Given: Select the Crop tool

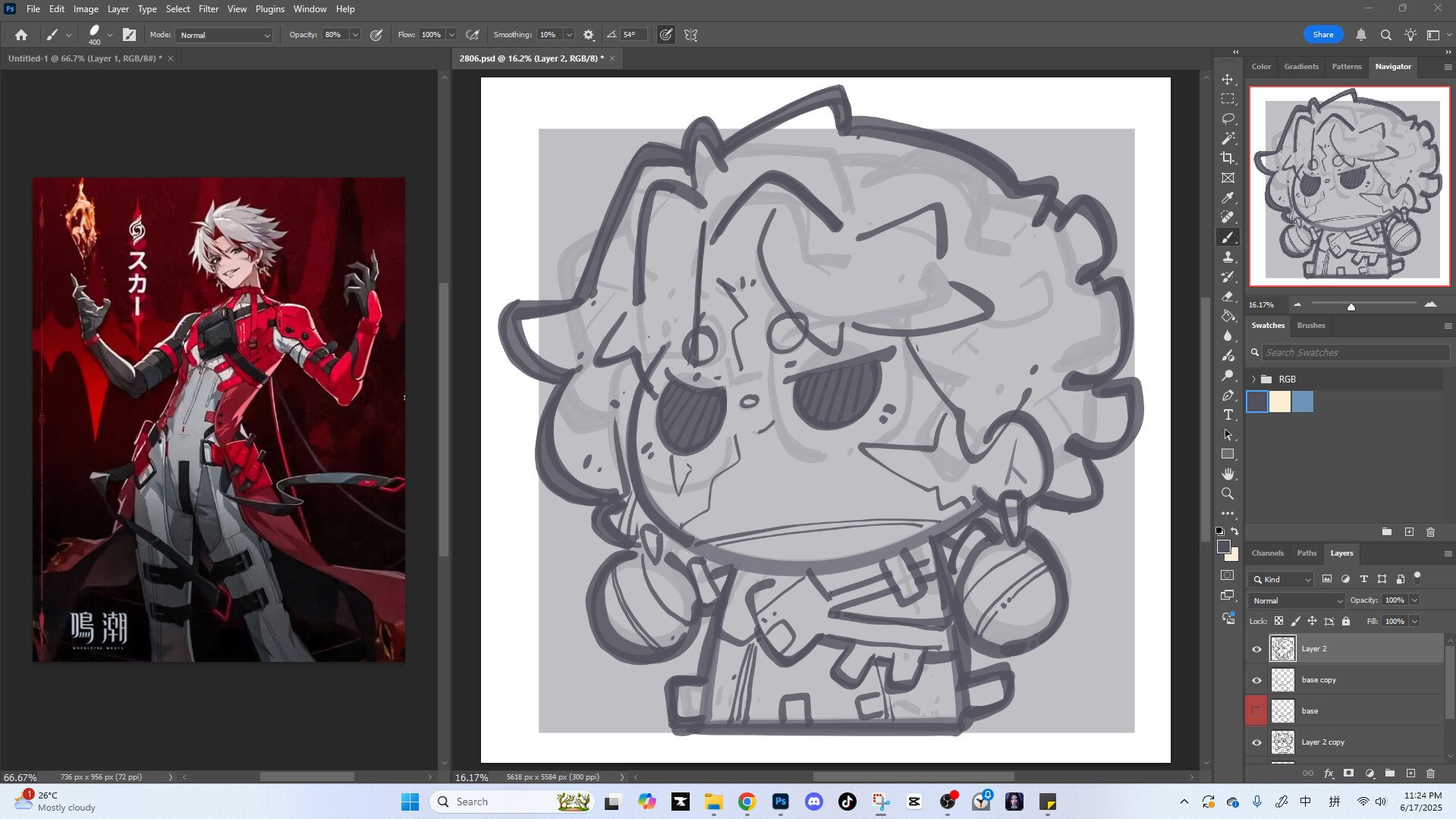Looking at the screenshot, I should [1228, 158].
